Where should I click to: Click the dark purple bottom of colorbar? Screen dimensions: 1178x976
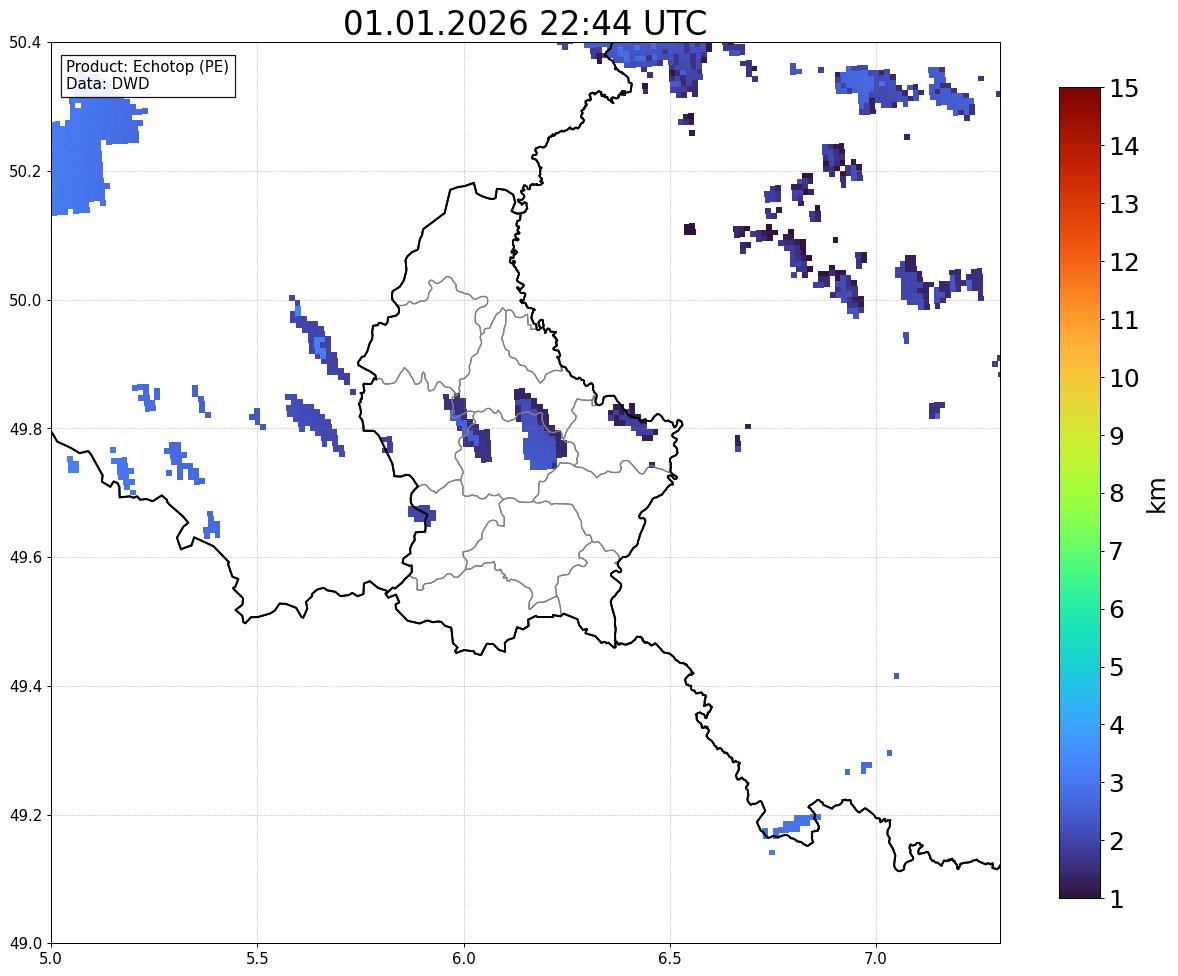[x=1080, y=892]
